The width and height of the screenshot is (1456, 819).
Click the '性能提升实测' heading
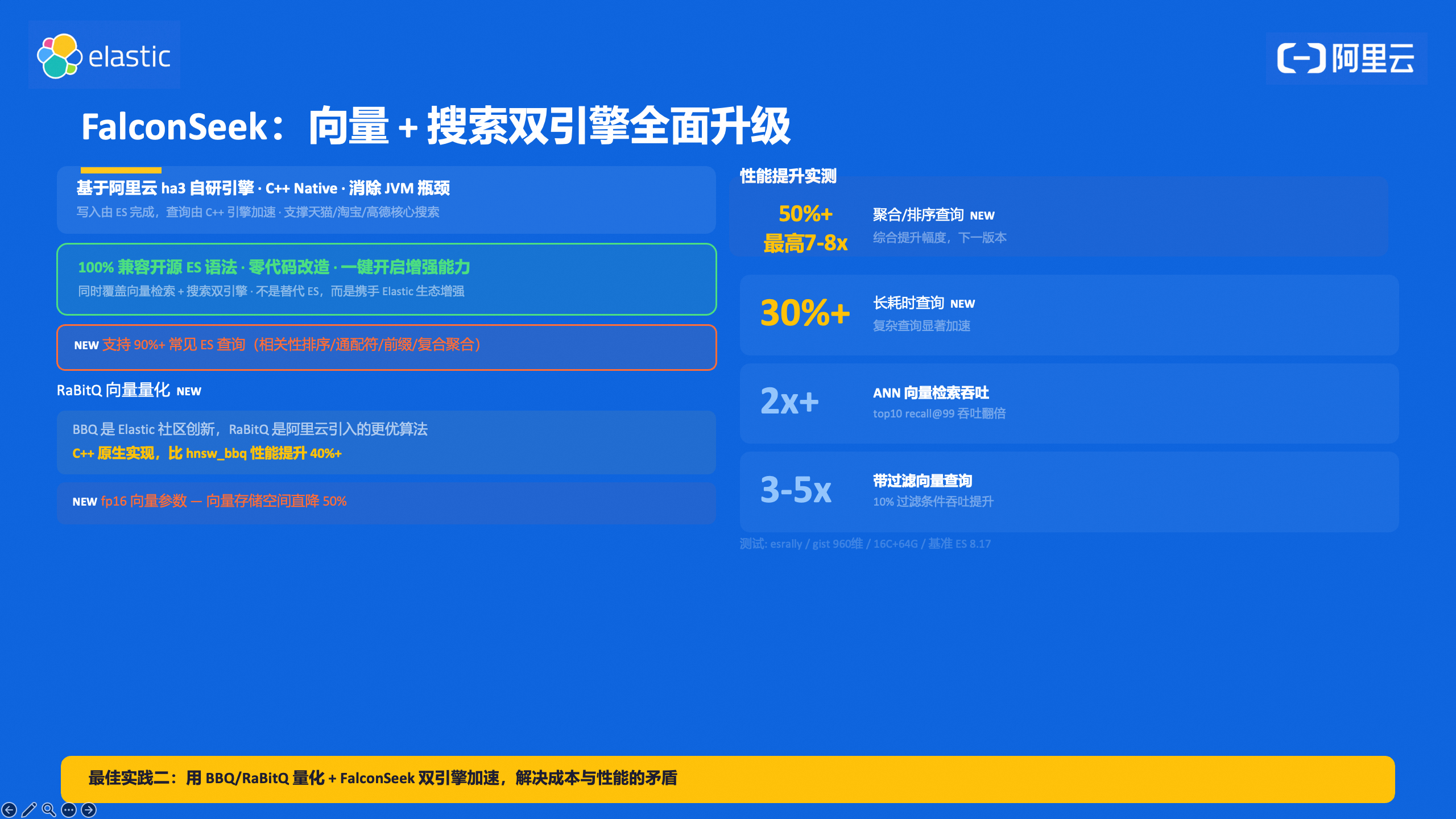(x=788, y=176)
